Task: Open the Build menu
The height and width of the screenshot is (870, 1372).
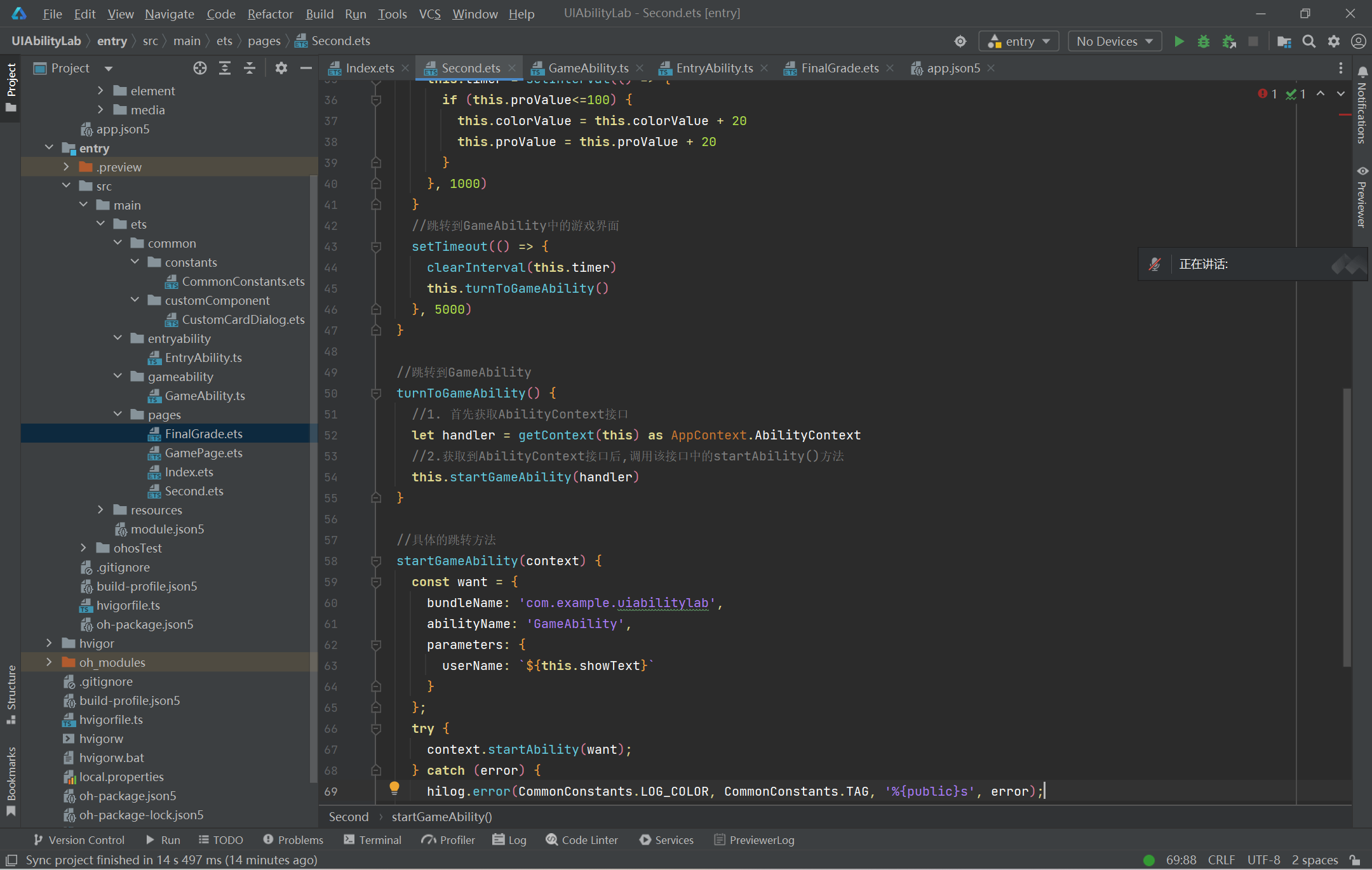Action: (319, 13)
